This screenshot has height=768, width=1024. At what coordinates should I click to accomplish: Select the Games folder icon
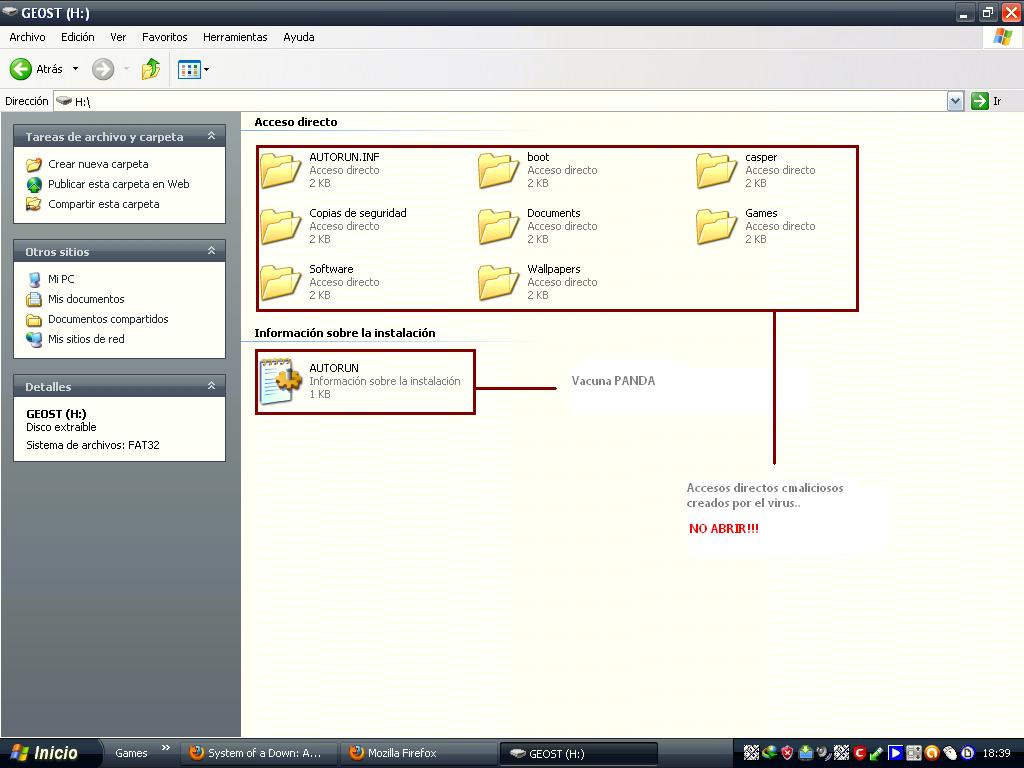click(717, 226)
